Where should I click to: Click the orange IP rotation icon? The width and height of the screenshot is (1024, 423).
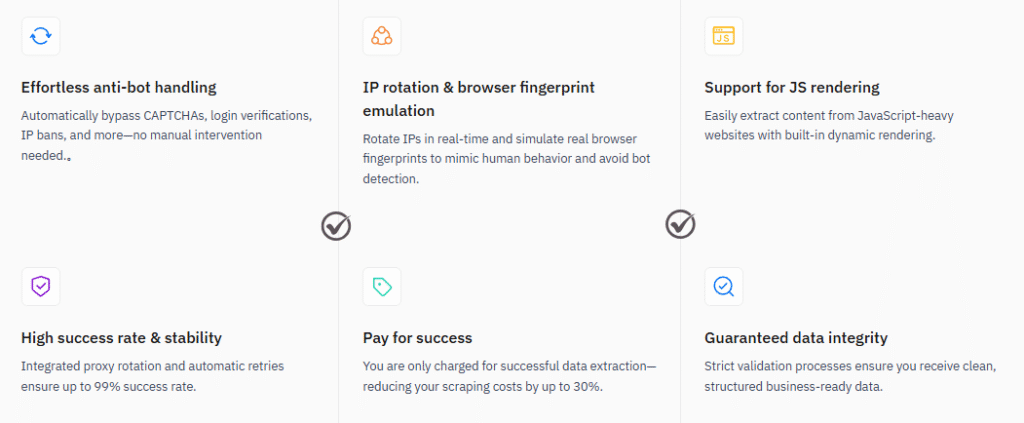coord(381,36)
